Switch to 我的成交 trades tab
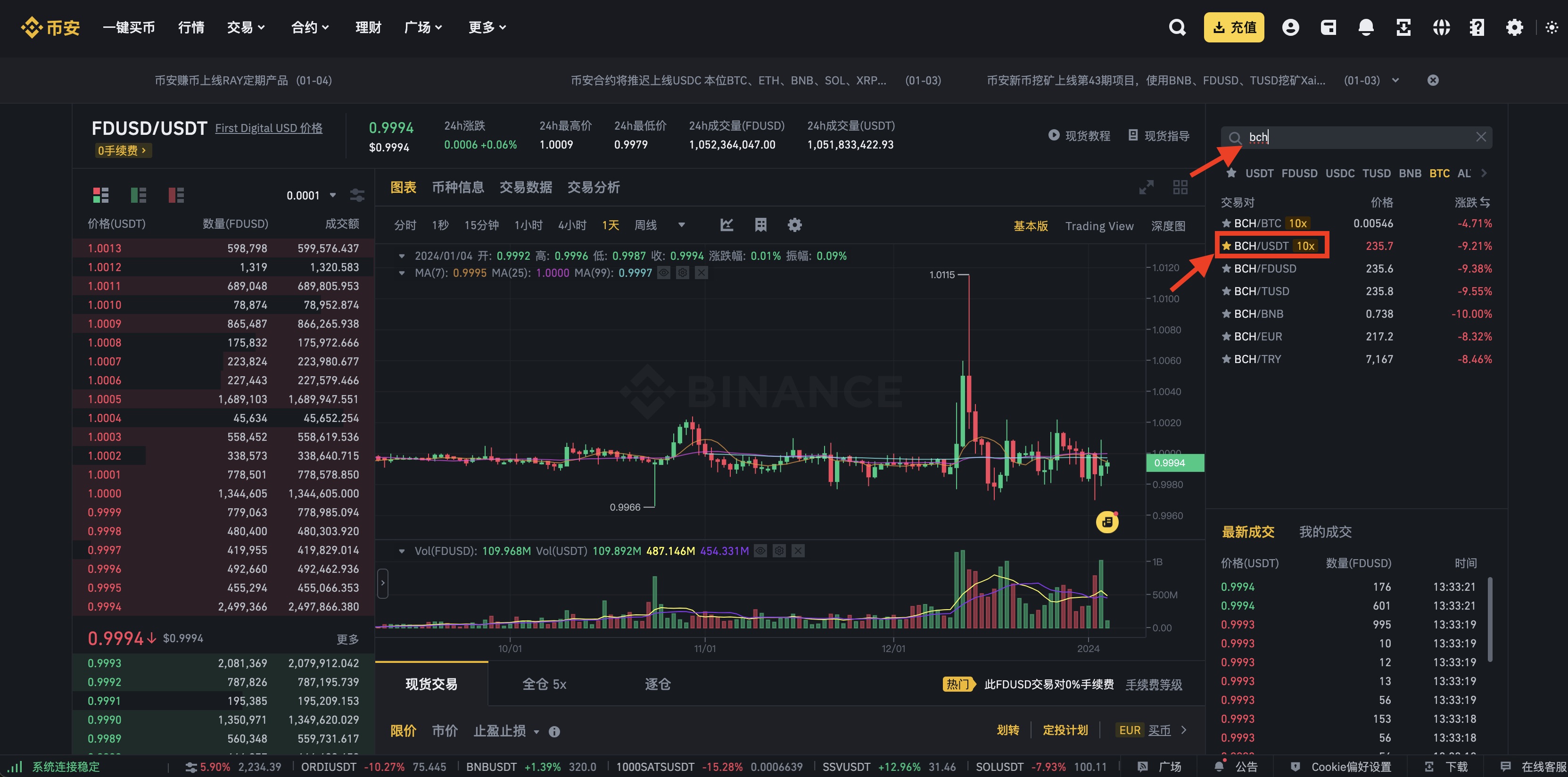Image resolution: width=1568 pixels, height=777 pixels. point(1325,532)
